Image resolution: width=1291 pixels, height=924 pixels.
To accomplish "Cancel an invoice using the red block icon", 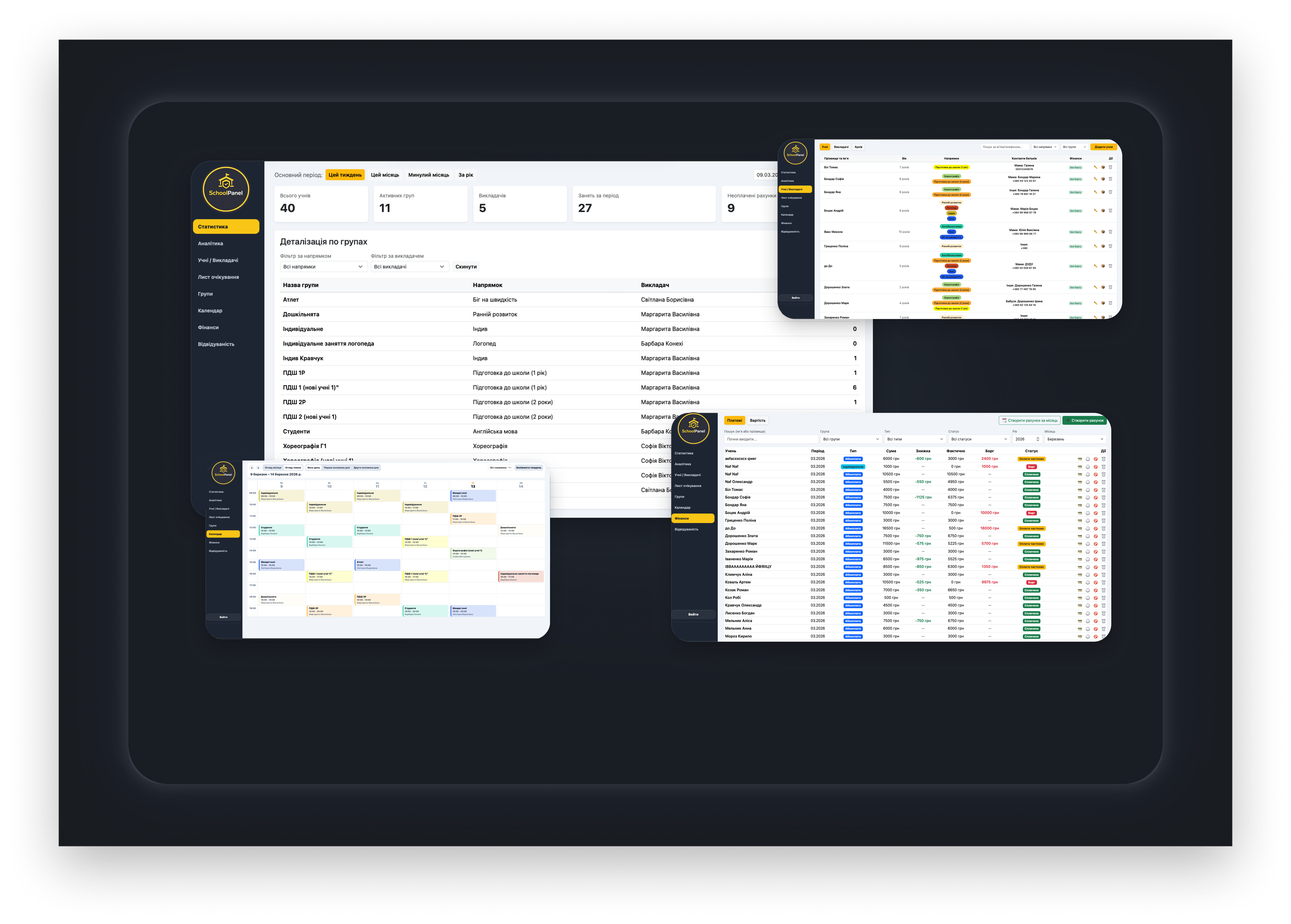I will pyautogui.click(x=1096, y=459).
